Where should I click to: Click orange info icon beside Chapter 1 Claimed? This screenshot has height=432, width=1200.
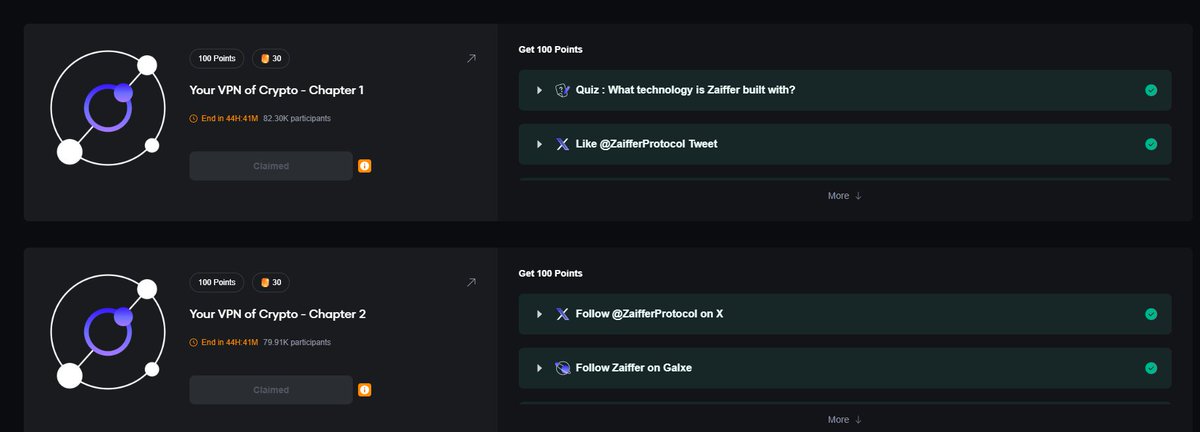click(365, 166)
